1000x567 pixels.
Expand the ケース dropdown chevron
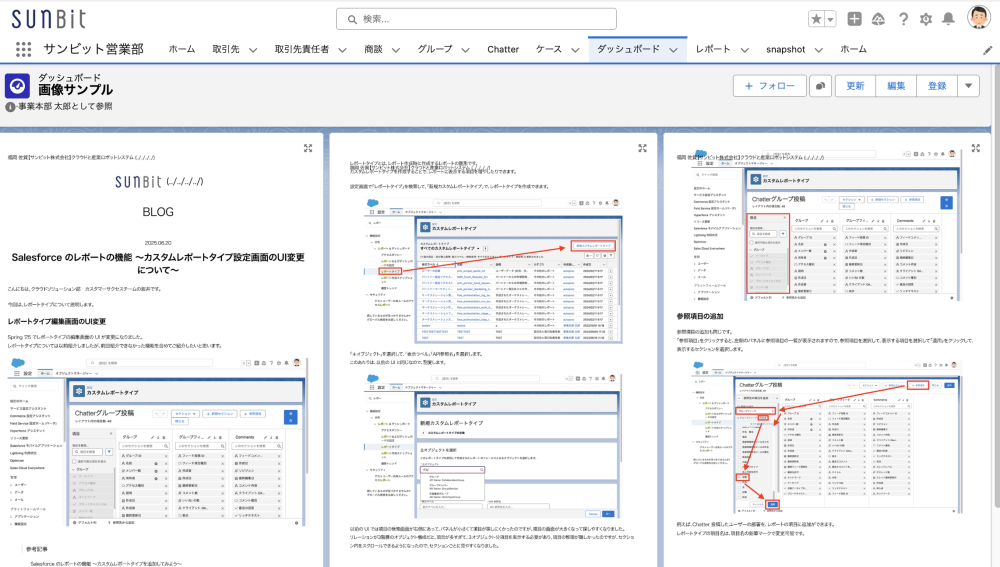point(575,50)
